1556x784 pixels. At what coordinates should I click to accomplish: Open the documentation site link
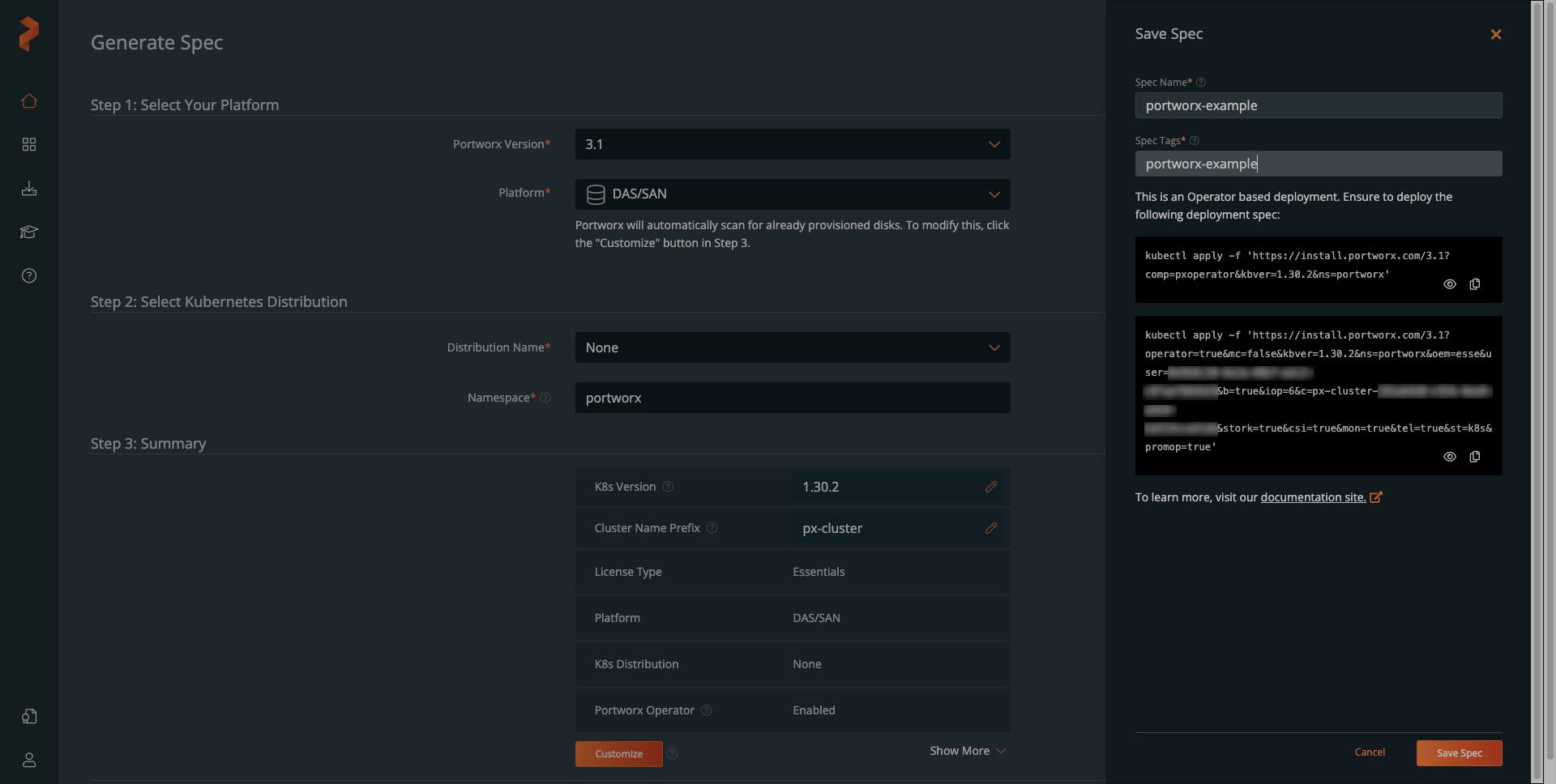click(1314, 497)
